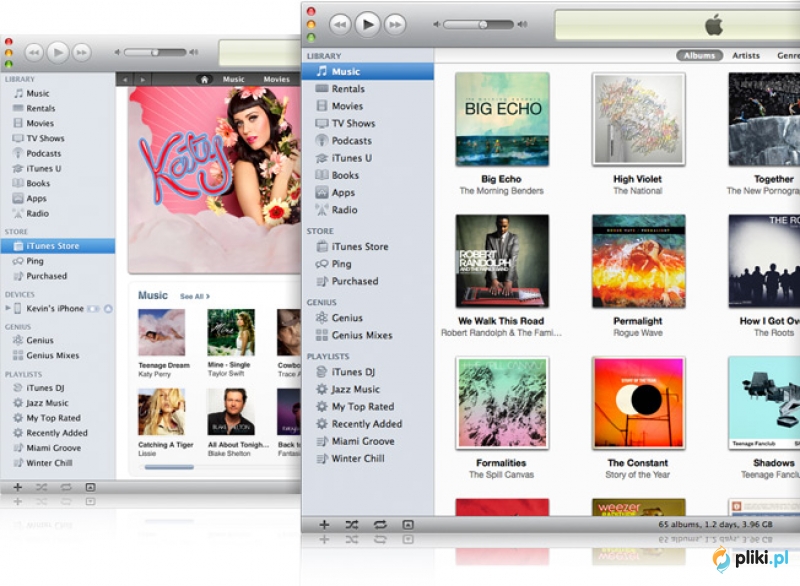Toggle repeat in the back window
800x586 pixels.
click(66, 487)
